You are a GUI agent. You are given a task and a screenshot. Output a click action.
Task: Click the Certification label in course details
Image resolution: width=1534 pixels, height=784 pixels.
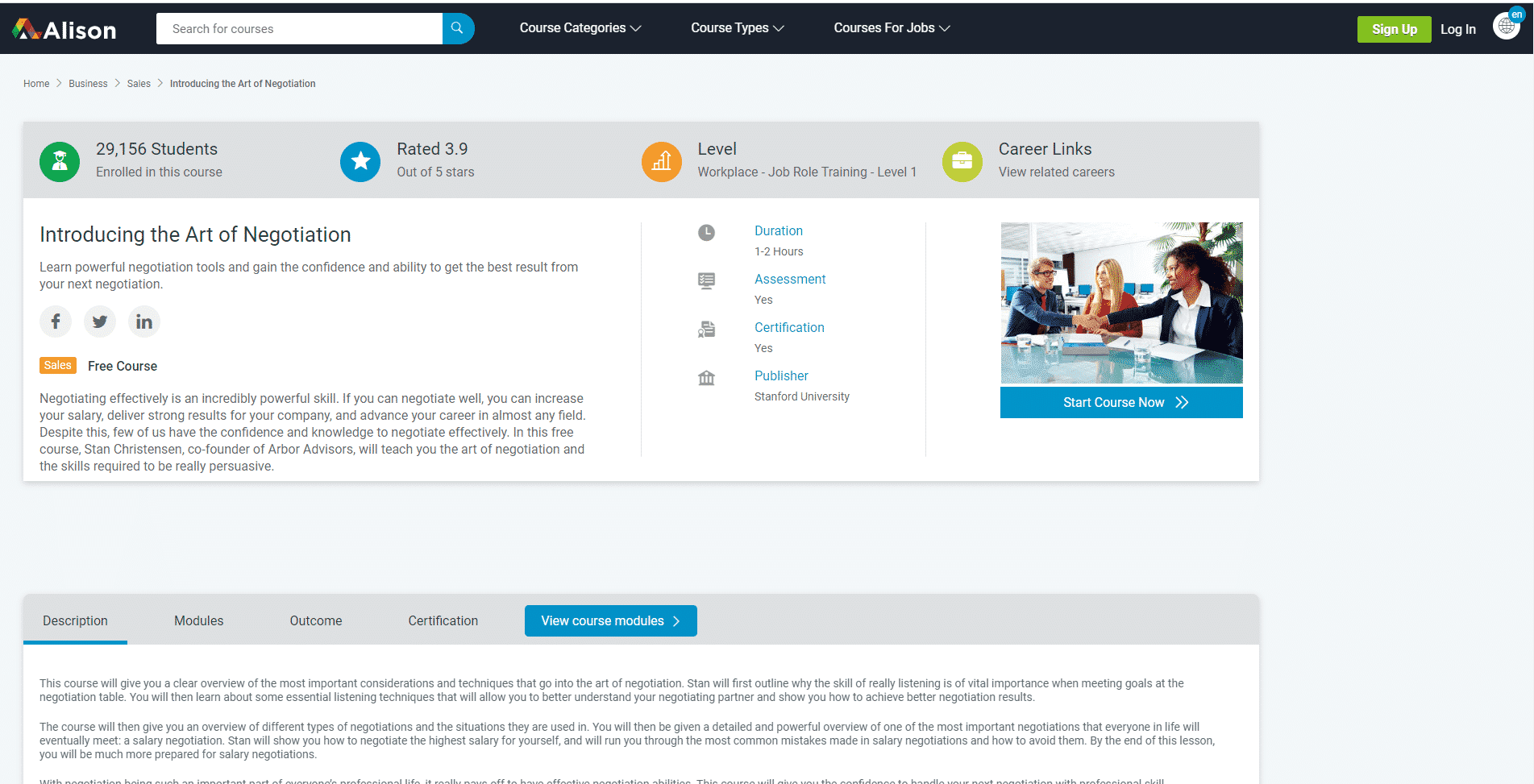[789, 327]
